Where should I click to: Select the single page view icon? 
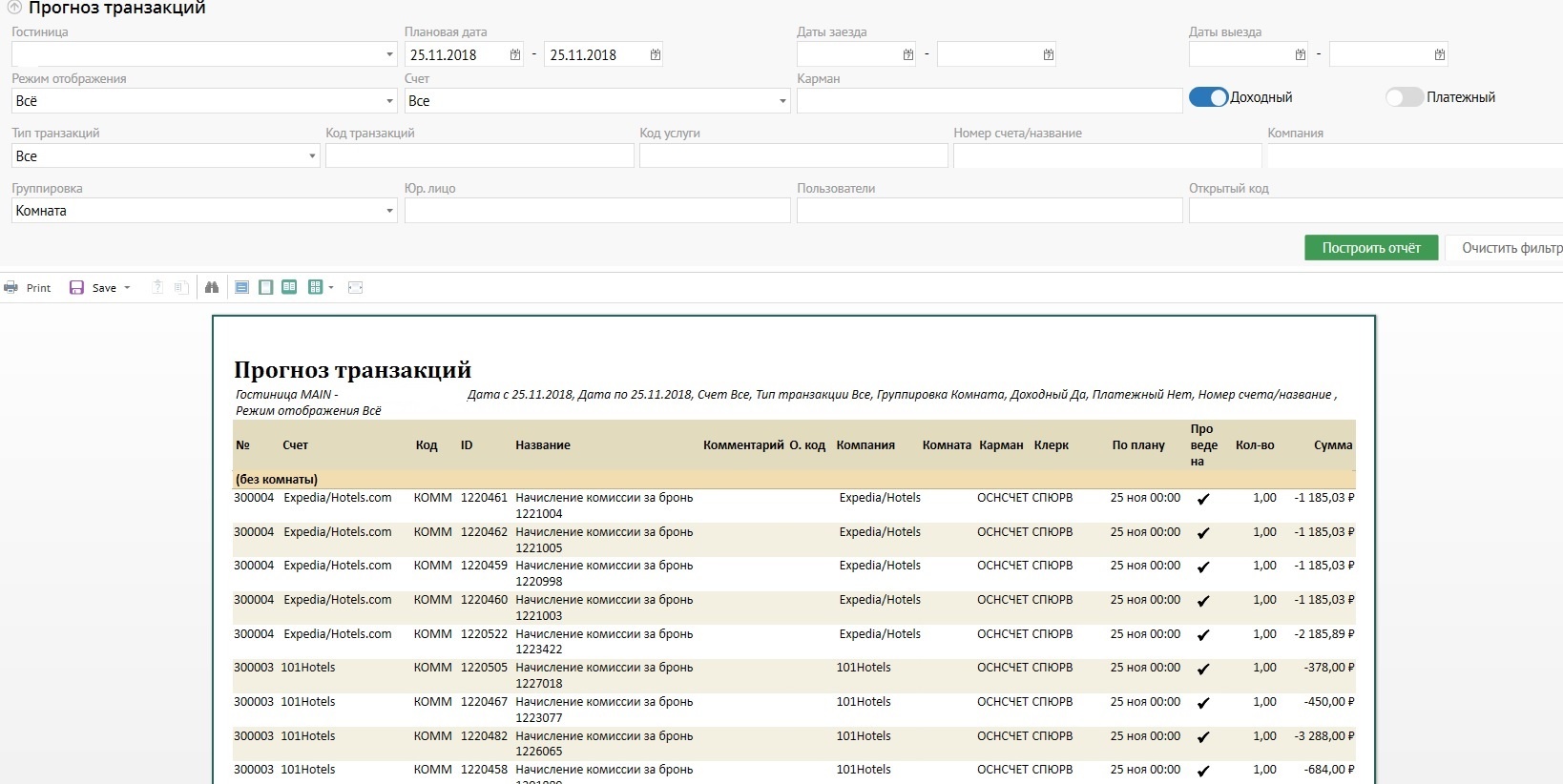pyautogui.click(x=266, y=287)
